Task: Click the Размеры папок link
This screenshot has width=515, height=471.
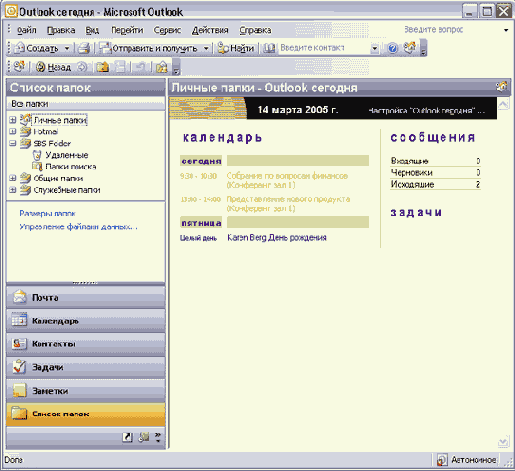Action: 47,213
